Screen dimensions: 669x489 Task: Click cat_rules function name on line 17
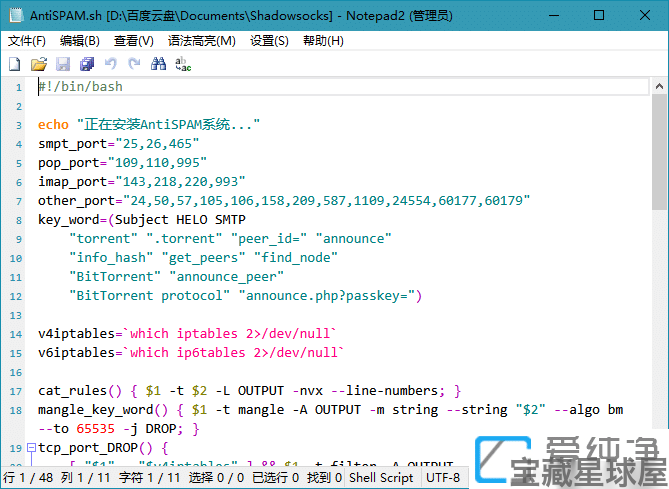coord(73,391)
